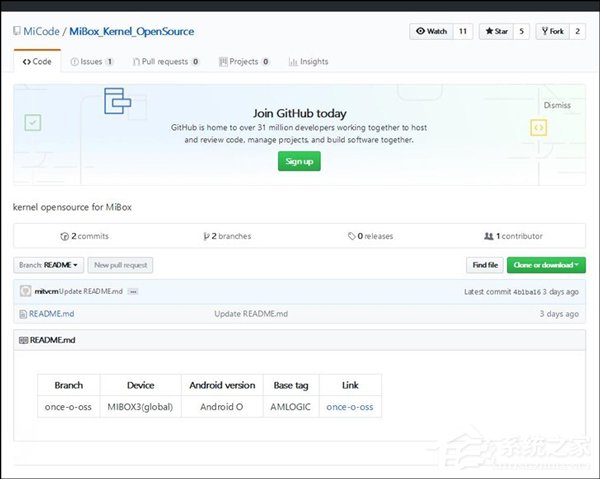Show the 2 branches list
600x479 pixels.
[227, 236]
